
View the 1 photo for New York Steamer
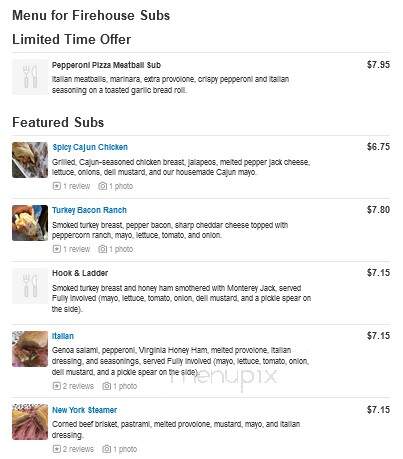[x=125, y=449]
